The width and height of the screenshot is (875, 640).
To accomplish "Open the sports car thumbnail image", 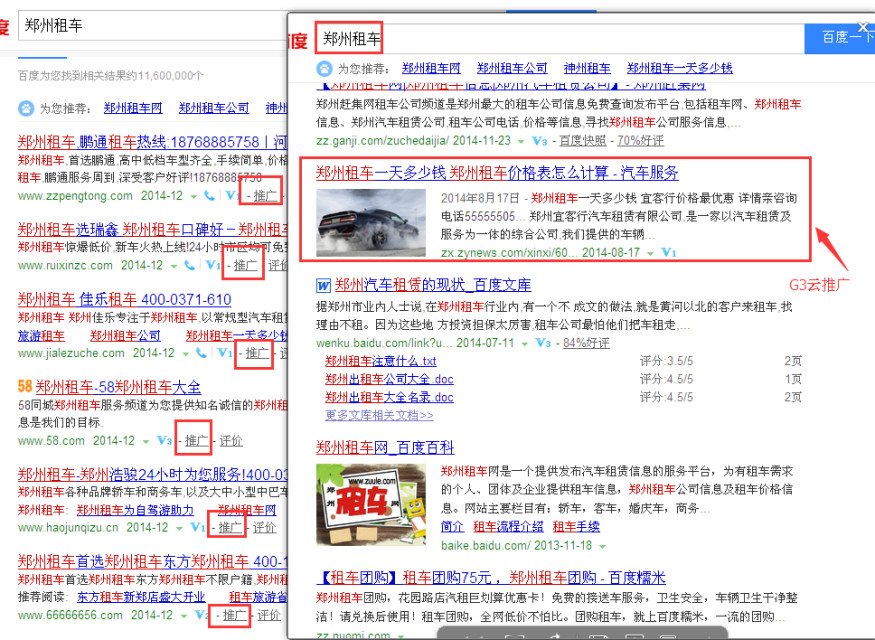I will coord(371,223).
